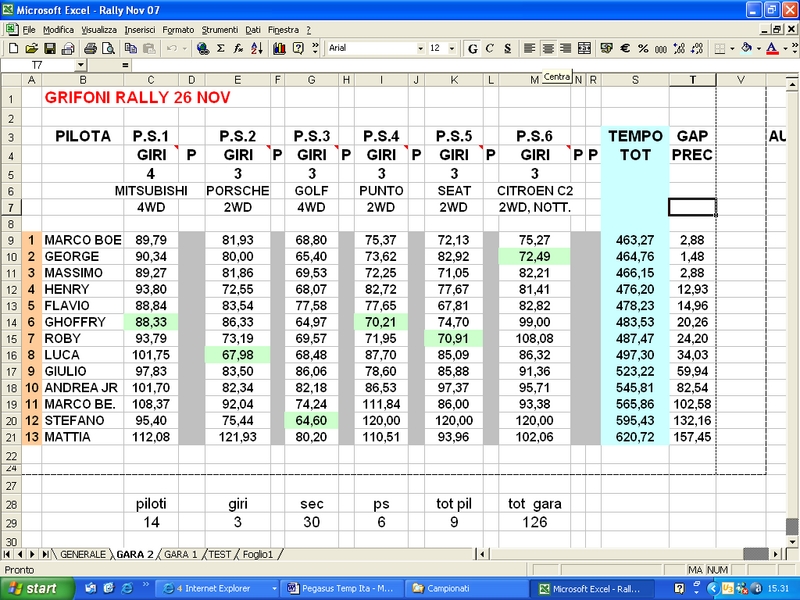The image size is (800, 600).
Task: Switch to the TEST sheet tab
Action: pyautogui.click(x=220, y=554)
